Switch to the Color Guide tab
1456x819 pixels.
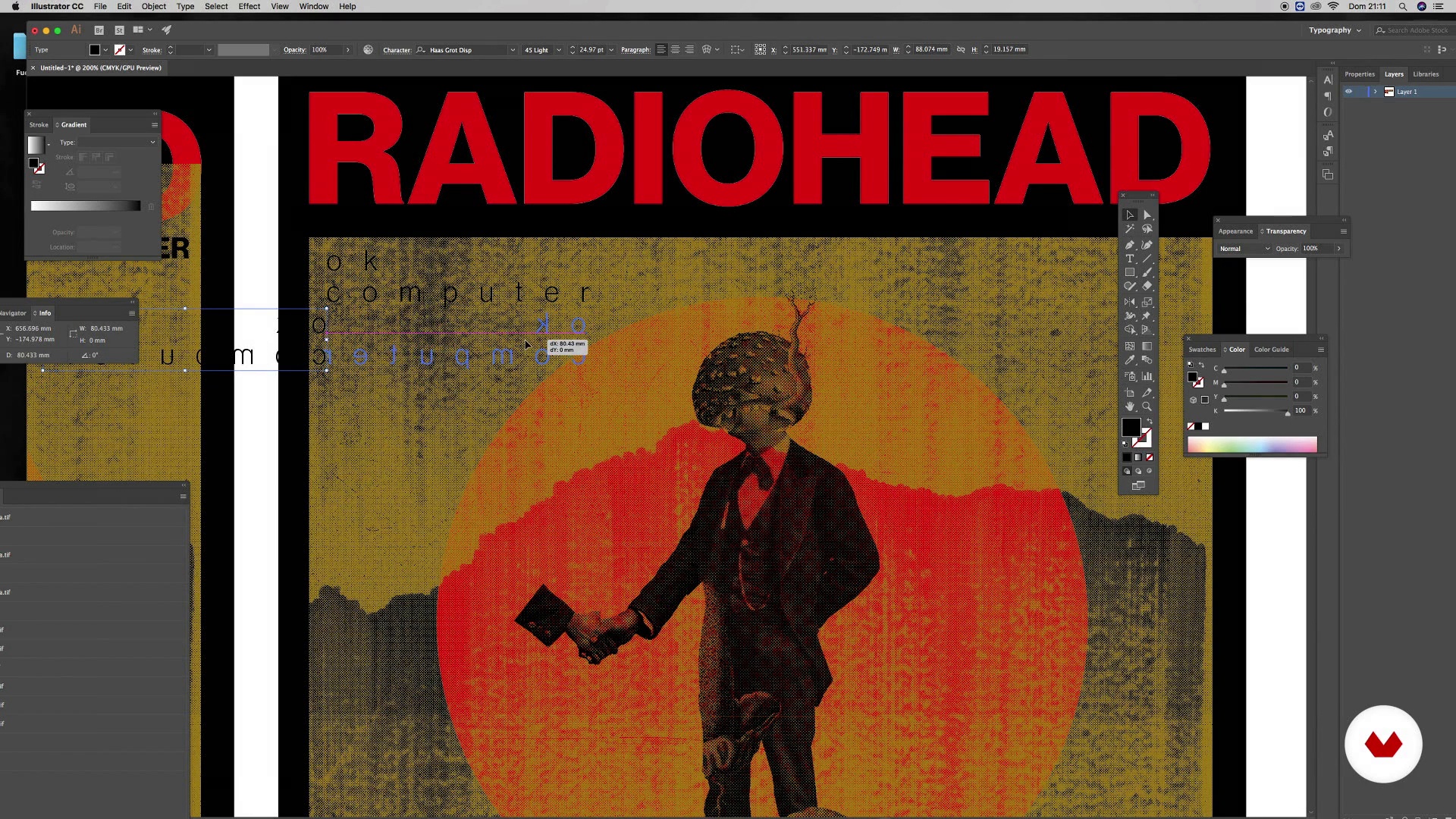tap(1271, 350)
